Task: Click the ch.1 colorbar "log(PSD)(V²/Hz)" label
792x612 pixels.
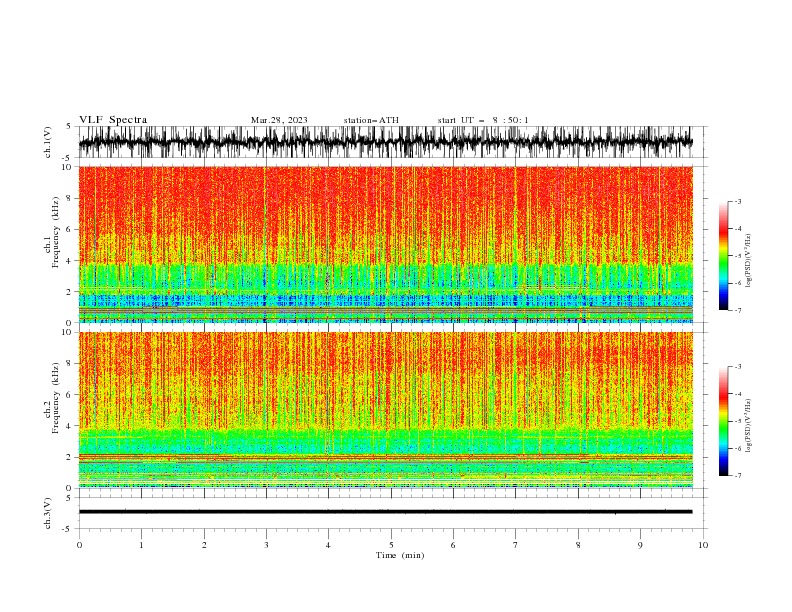Action: coord(748,261)
